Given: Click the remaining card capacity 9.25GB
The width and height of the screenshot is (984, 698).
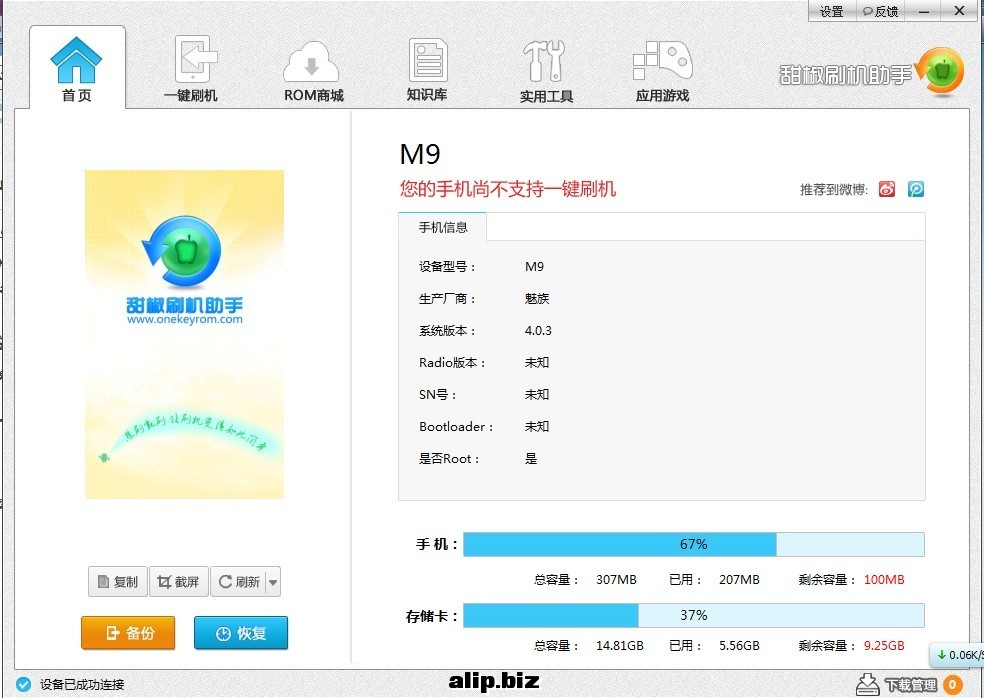Looking at the screenshot, I should [x=884, y=645].
